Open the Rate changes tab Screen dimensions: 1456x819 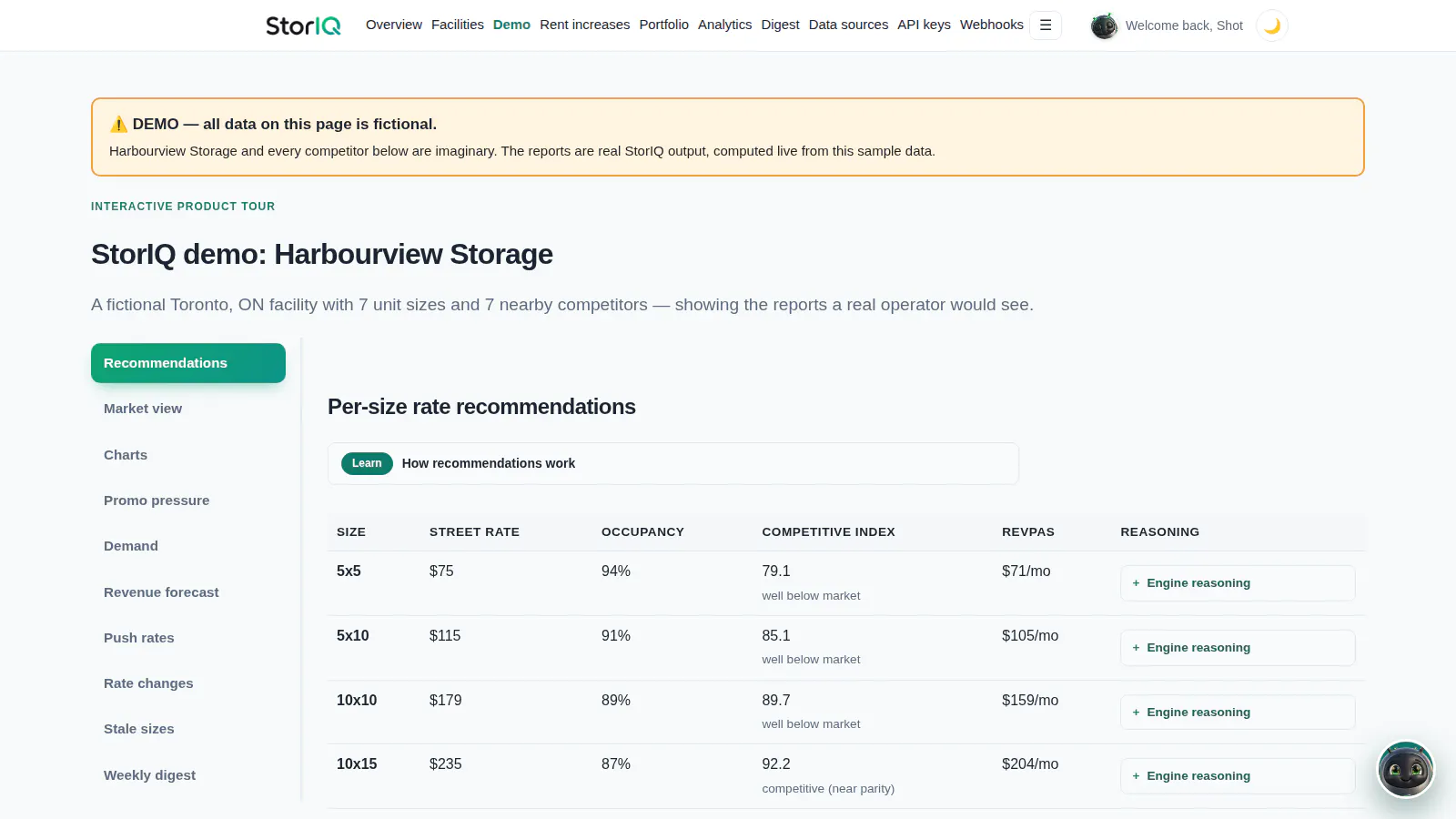188,683
